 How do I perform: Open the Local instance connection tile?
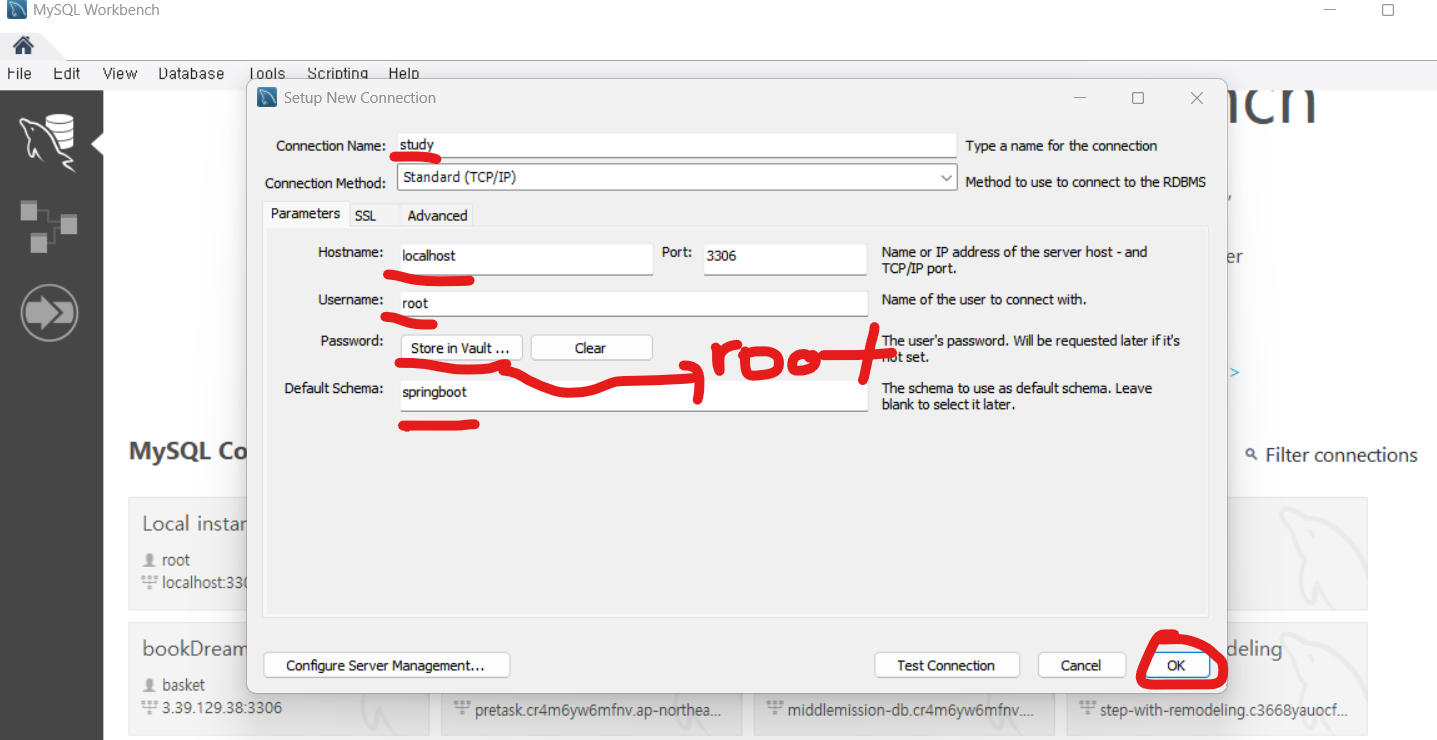[x=188, y=554]
